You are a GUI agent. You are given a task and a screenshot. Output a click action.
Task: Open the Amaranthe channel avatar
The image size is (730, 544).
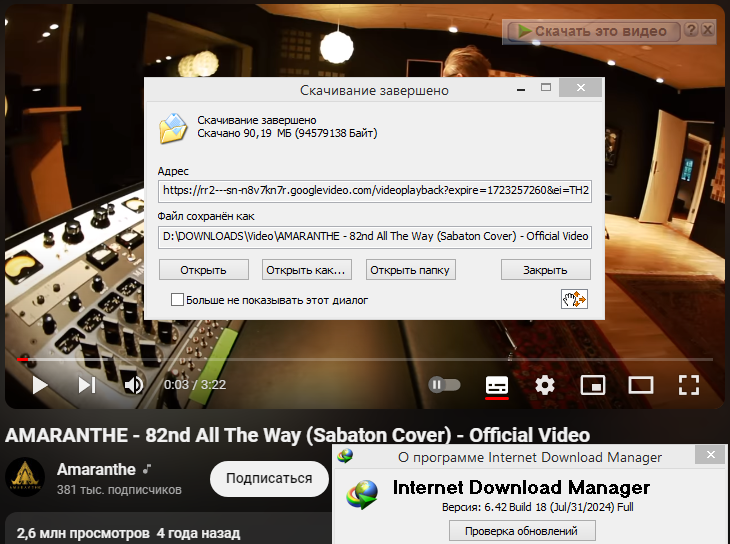pos(25,477)
